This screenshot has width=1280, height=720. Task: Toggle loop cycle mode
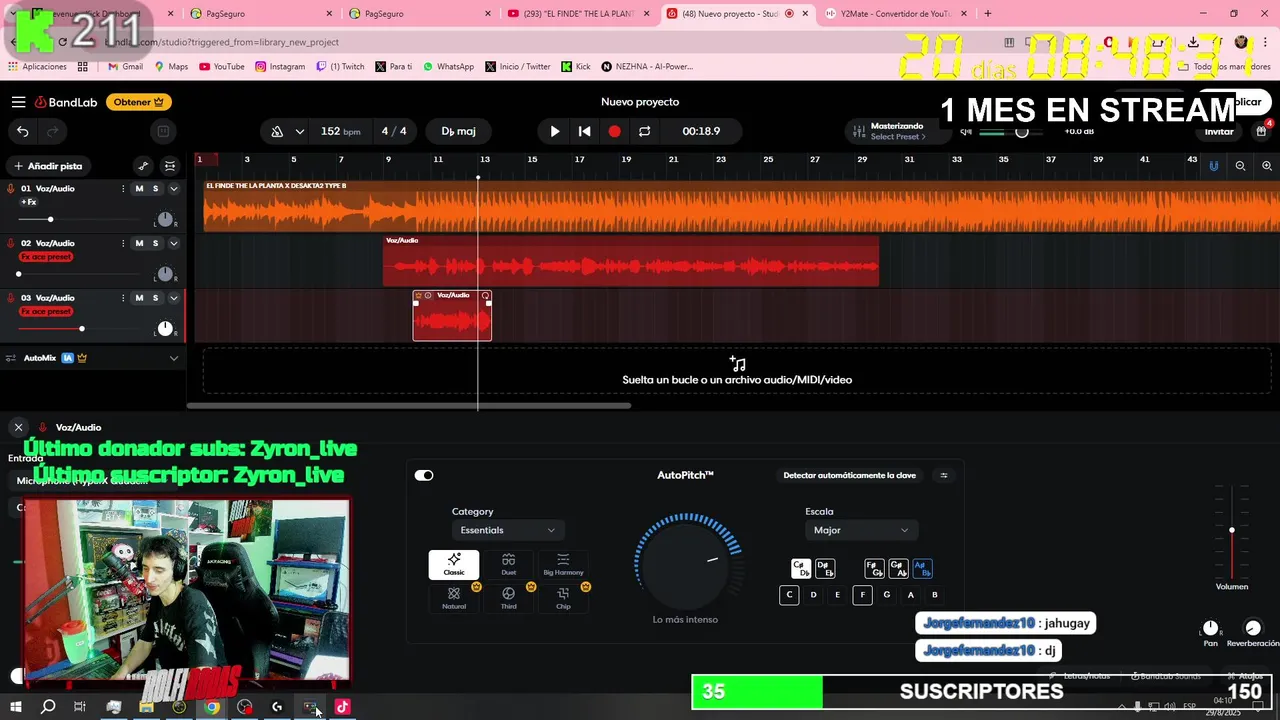[x=645, y=131]
